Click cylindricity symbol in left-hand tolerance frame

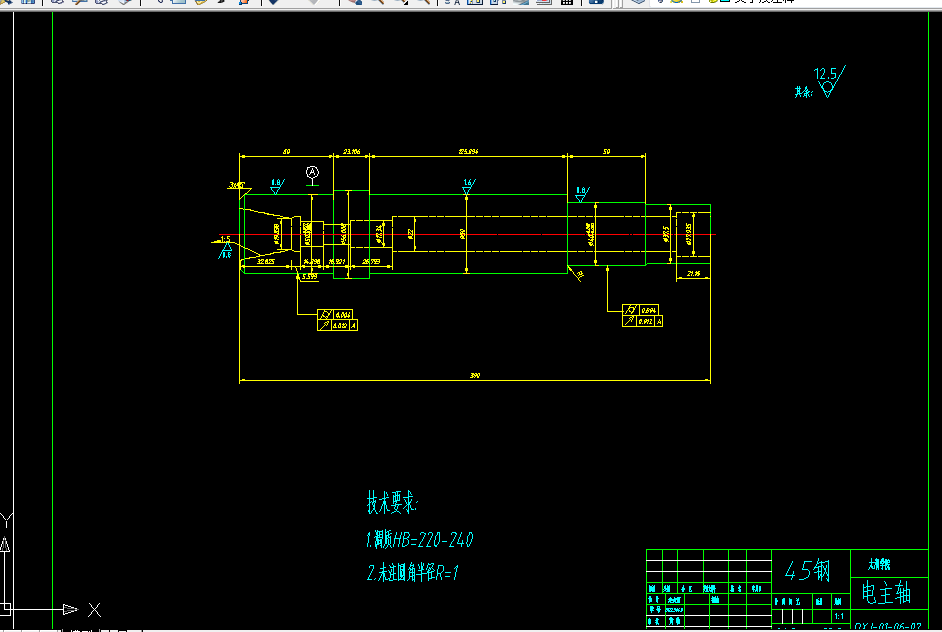tap(325, 315)
